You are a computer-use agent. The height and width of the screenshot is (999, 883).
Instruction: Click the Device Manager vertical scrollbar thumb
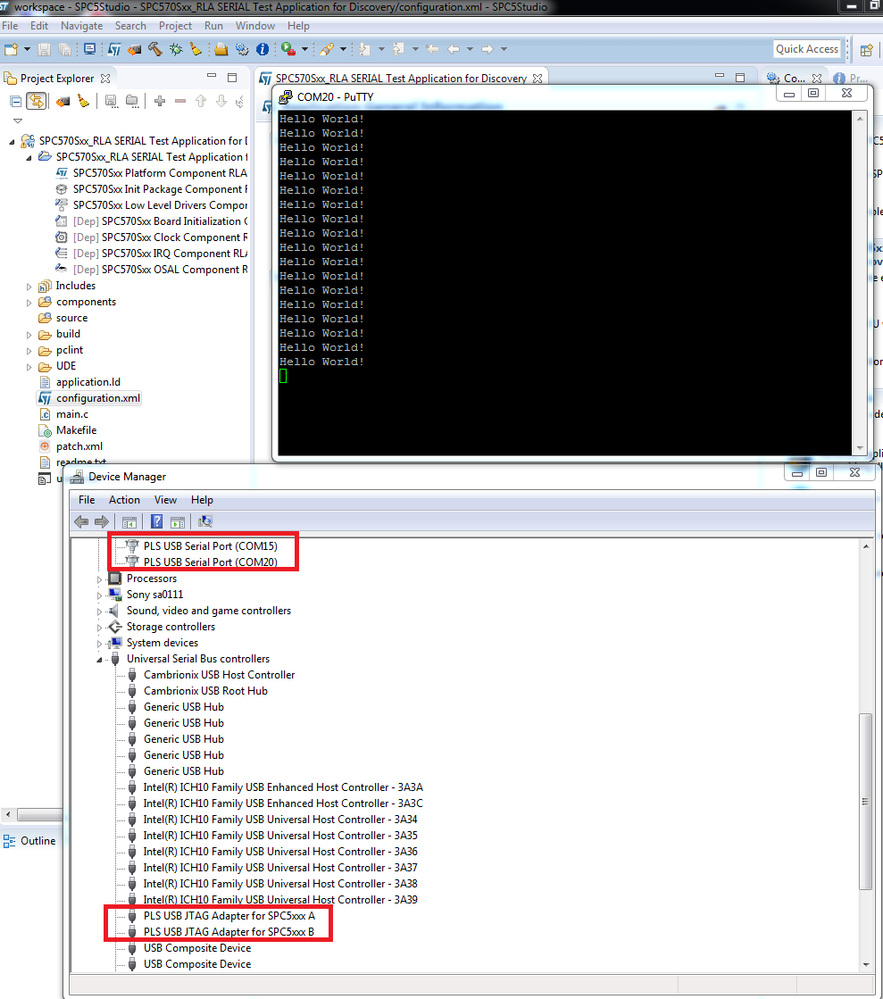pyautogui.click(x=865, y=801)
